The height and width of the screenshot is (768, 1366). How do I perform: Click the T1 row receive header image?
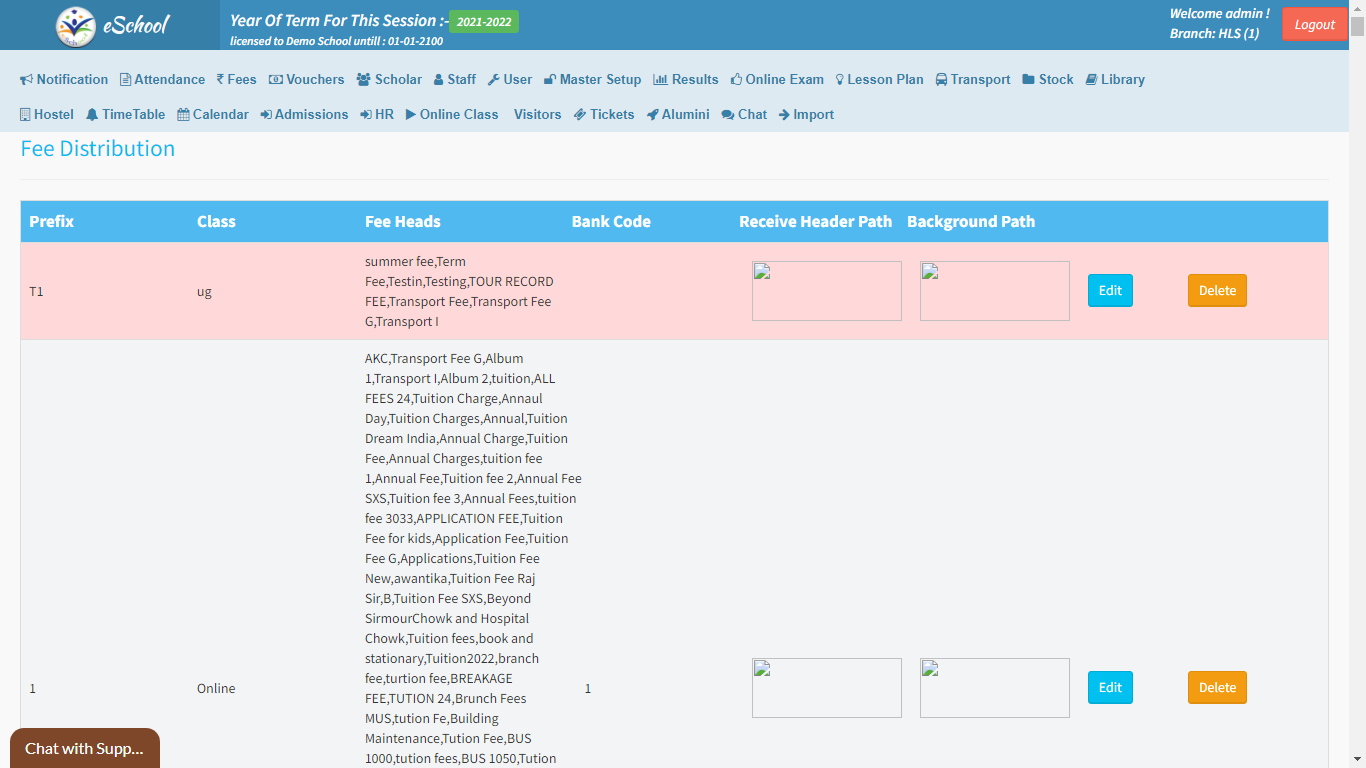point(826,291)
